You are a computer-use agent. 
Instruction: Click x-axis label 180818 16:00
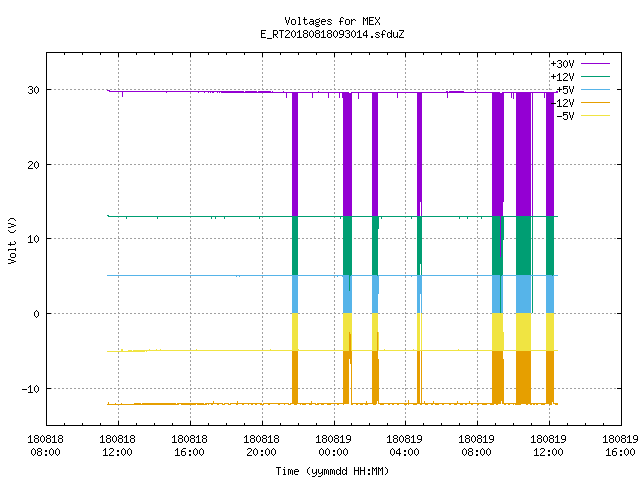coord(189,446)
